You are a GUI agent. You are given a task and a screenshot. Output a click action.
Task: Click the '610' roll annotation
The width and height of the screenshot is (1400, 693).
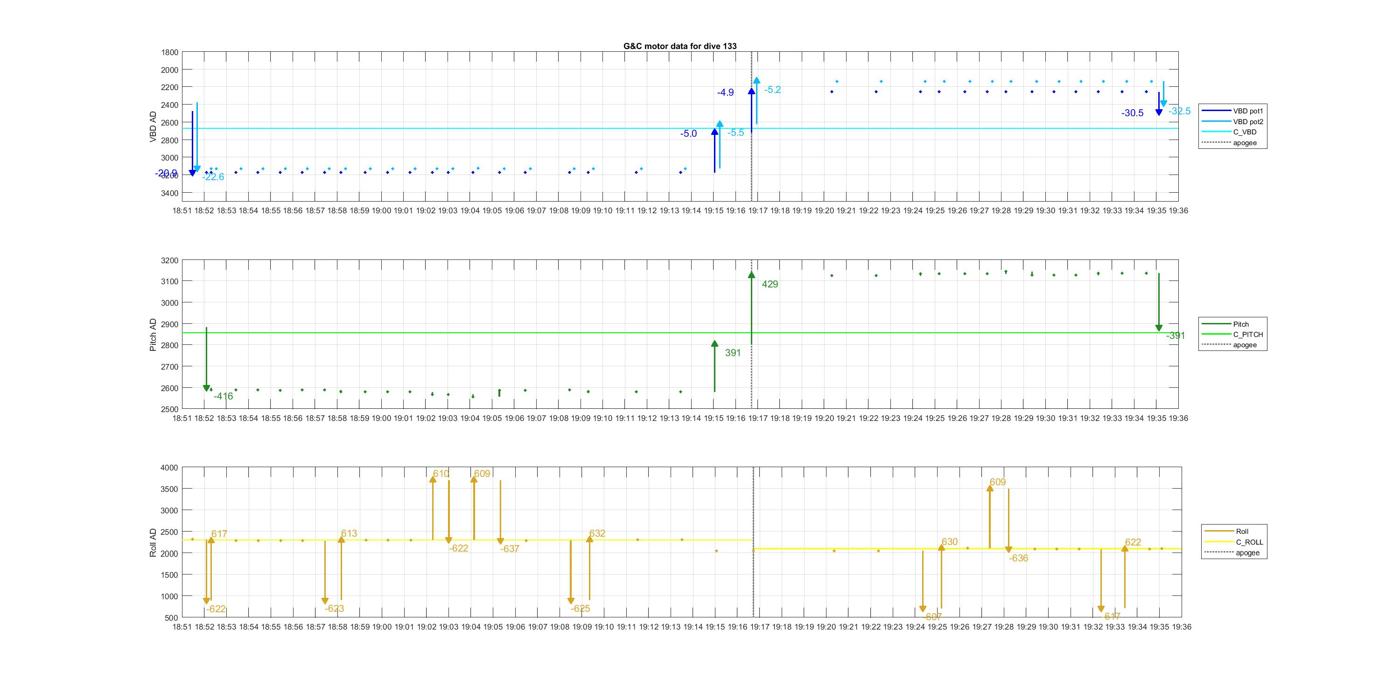click(x=441, y=474)
